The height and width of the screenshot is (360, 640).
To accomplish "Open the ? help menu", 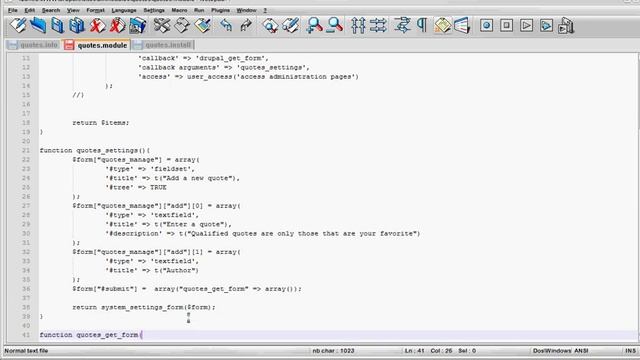I will [x=265, y=10].
